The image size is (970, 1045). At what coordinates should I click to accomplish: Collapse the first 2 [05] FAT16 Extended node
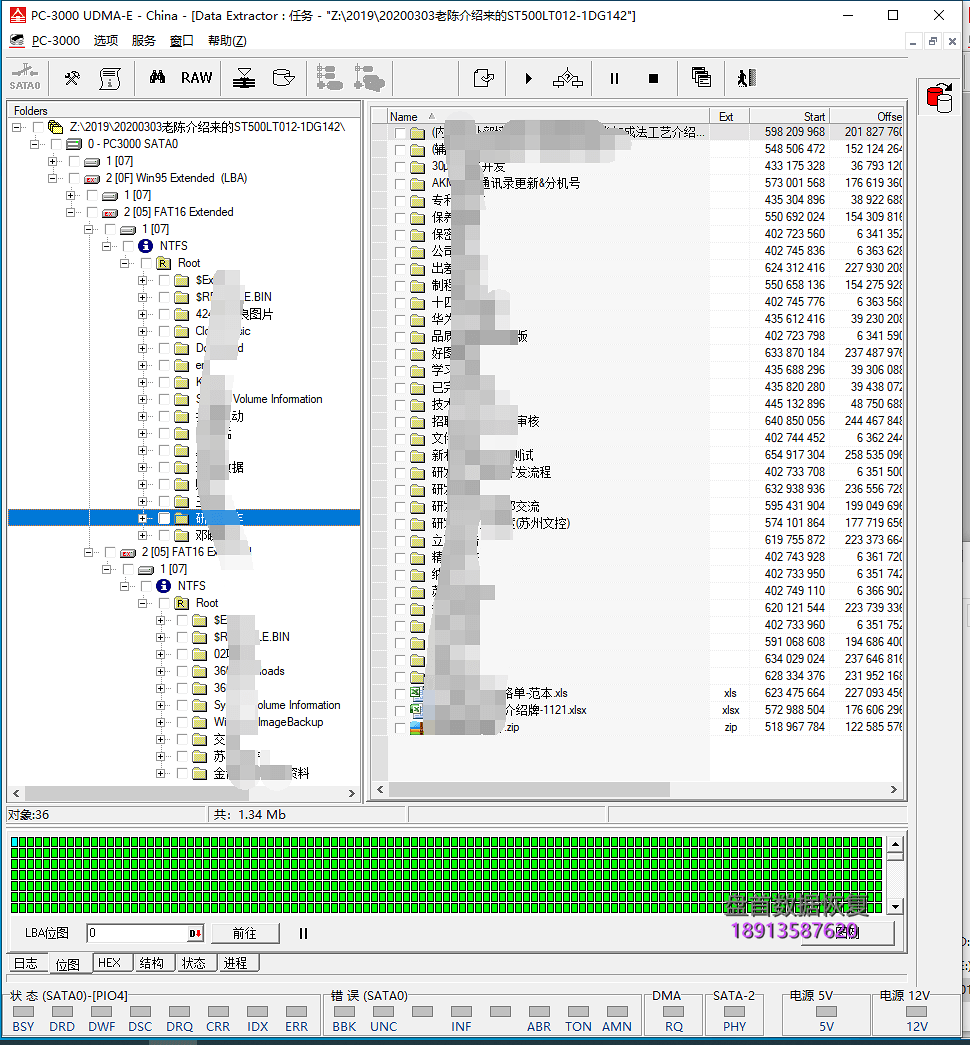point(70,212)
